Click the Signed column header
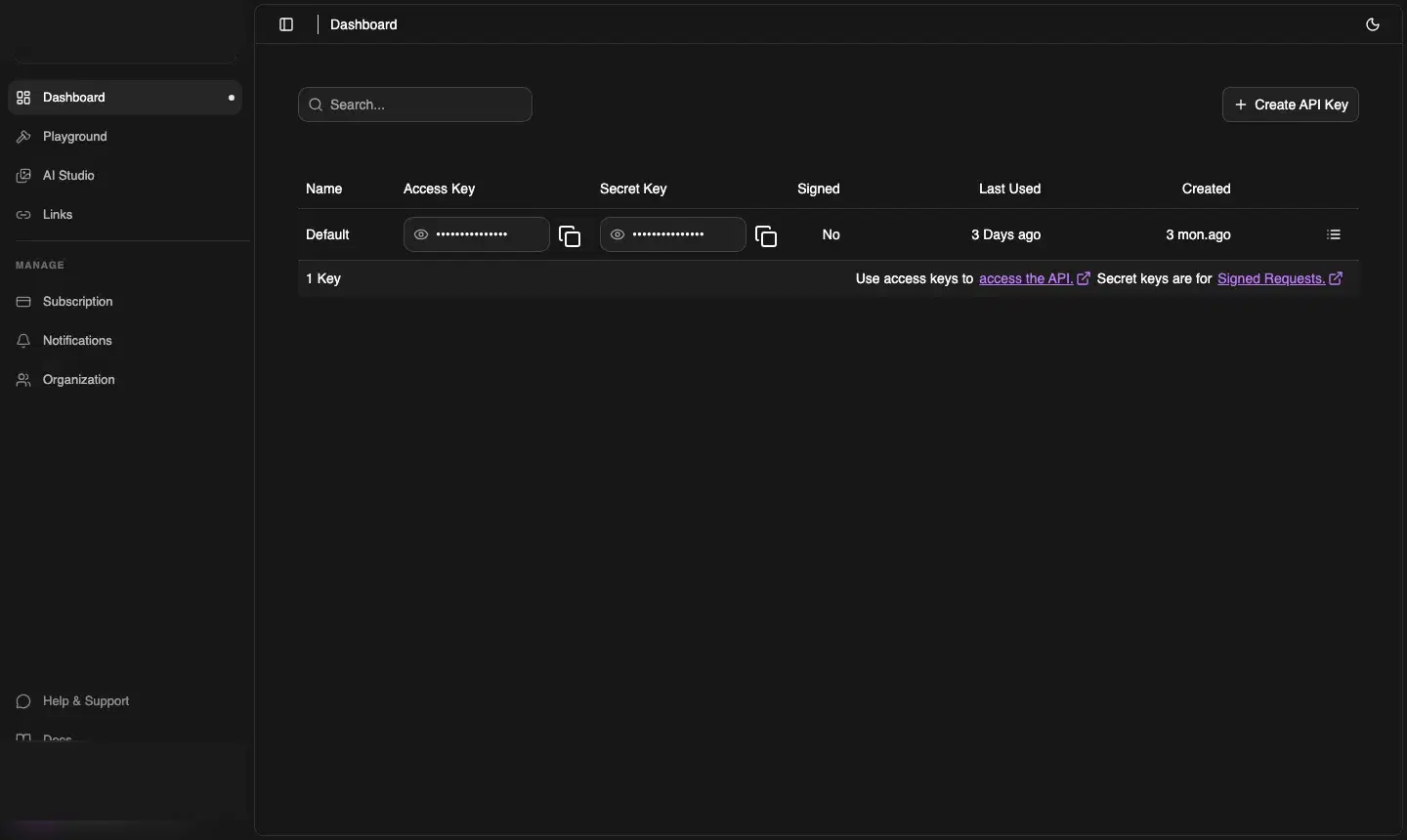This screenshot has height=840, width=1407. [819, 189]
